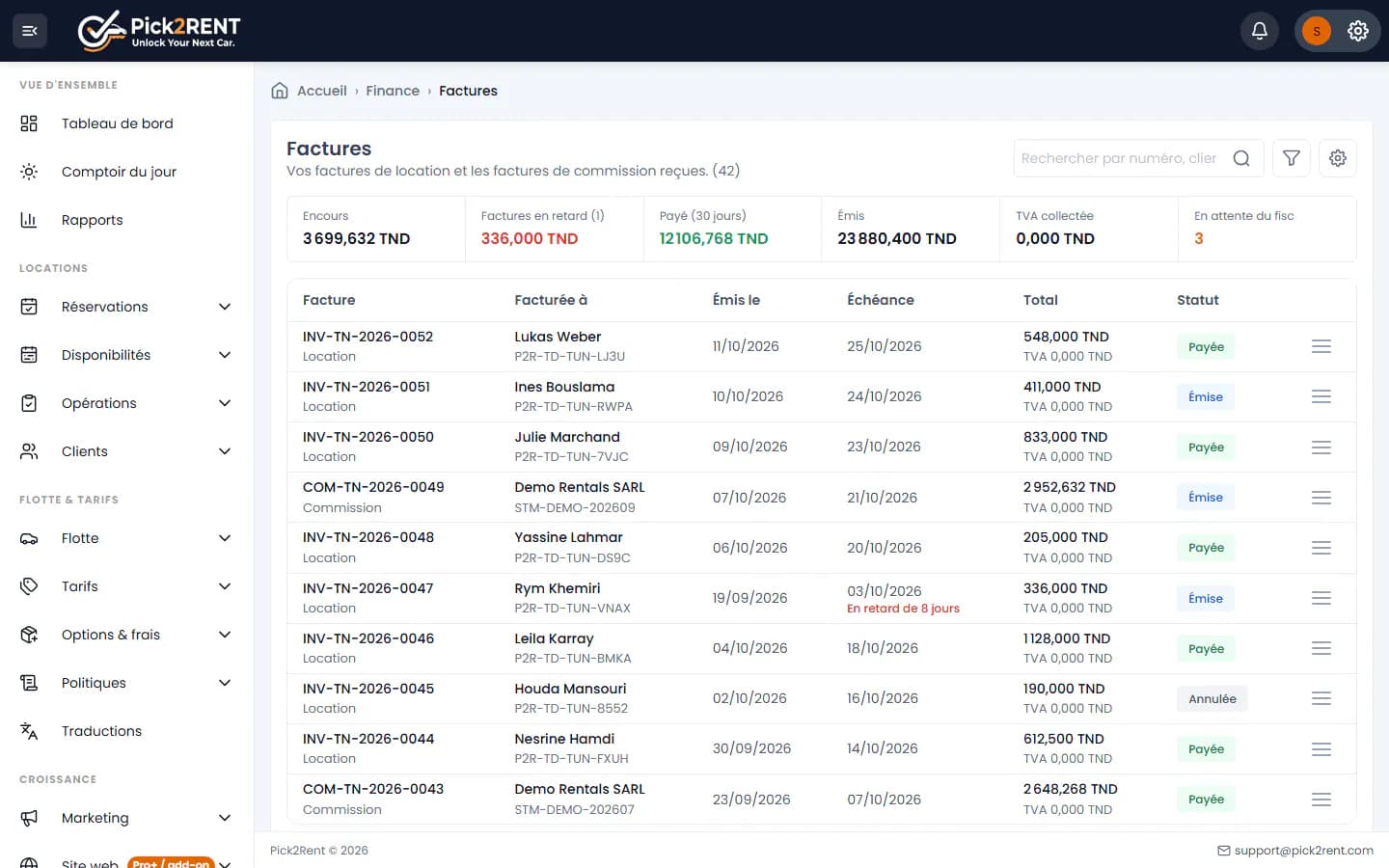Click the Finance breadcrumb link
The image size is (1389, 868).
click(393, 91)
